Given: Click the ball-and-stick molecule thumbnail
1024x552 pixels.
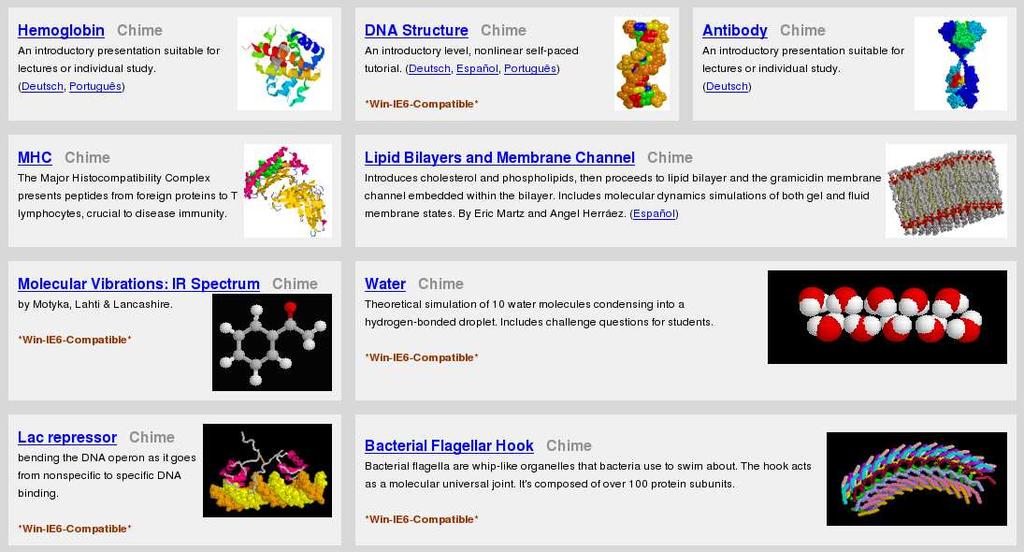Looking at the screenshot, I should (272, 342).
